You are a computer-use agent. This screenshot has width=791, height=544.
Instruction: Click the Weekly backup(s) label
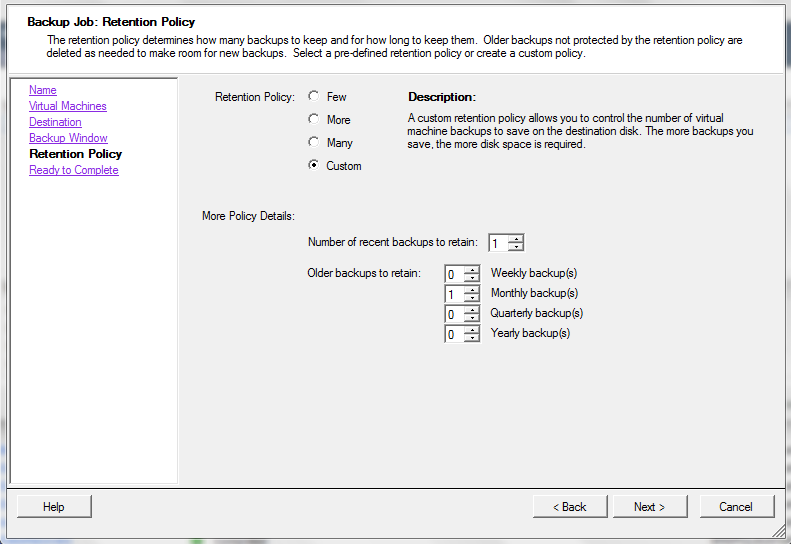click(534, 273)
